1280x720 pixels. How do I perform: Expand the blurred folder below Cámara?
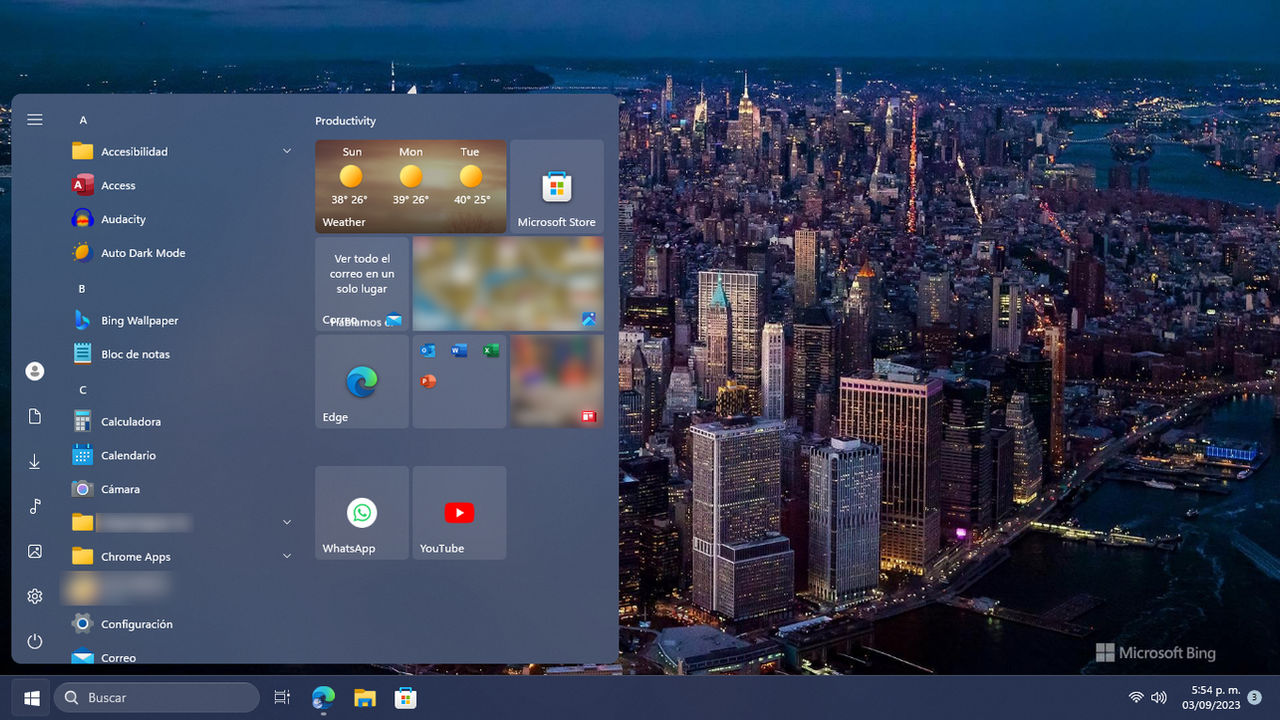pos(183,523)
